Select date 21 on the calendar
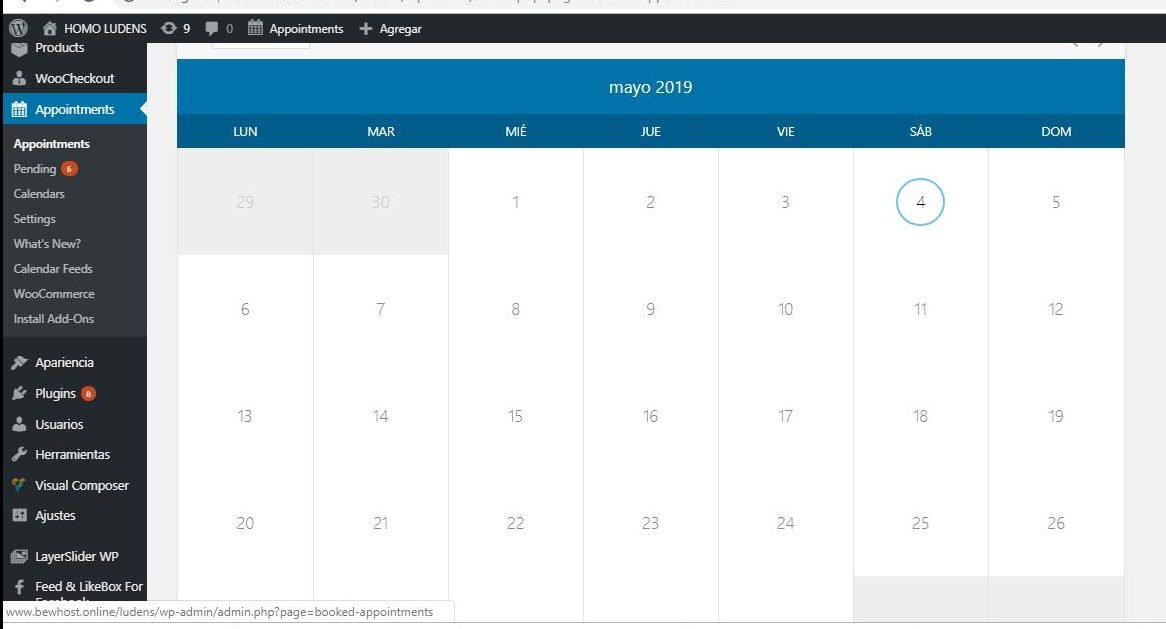Viewport: 1166px width, 629px height. click(381, 523)
